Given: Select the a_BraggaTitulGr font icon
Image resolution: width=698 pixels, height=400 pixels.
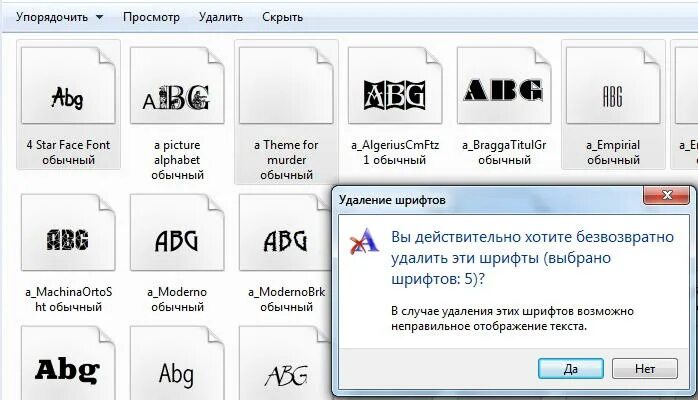Looking at the screenshot, I should point(504,85).
